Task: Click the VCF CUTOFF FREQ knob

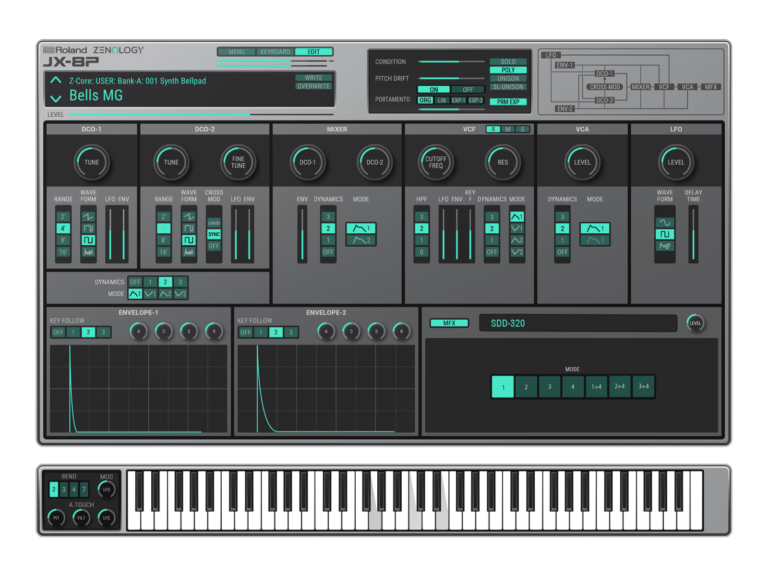Action: coord(435,162)
